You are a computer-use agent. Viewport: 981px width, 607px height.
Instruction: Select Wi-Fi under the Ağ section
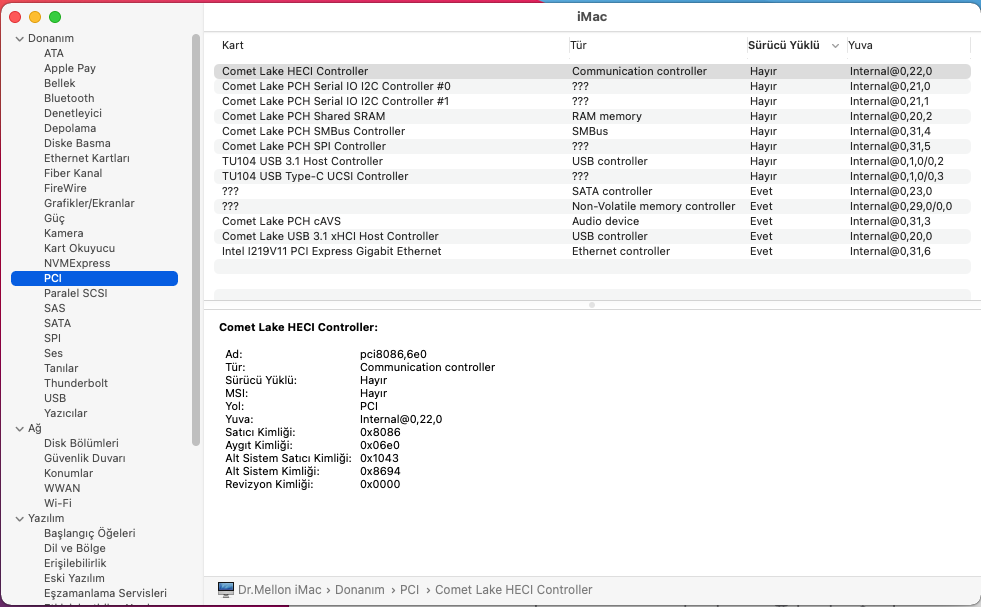[58, 503]
